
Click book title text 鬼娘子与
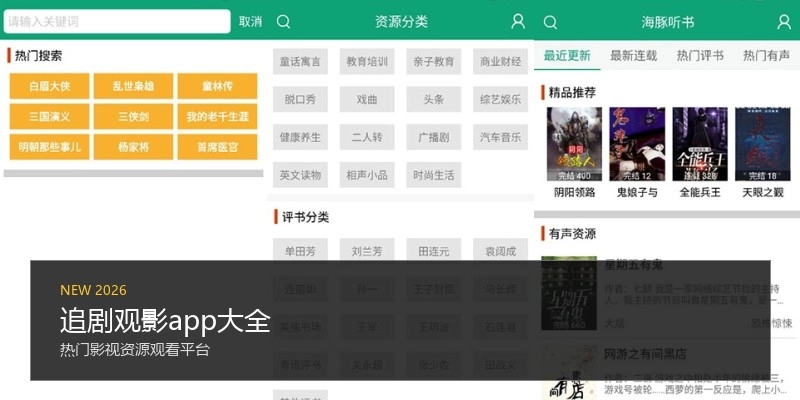point(637,193)
